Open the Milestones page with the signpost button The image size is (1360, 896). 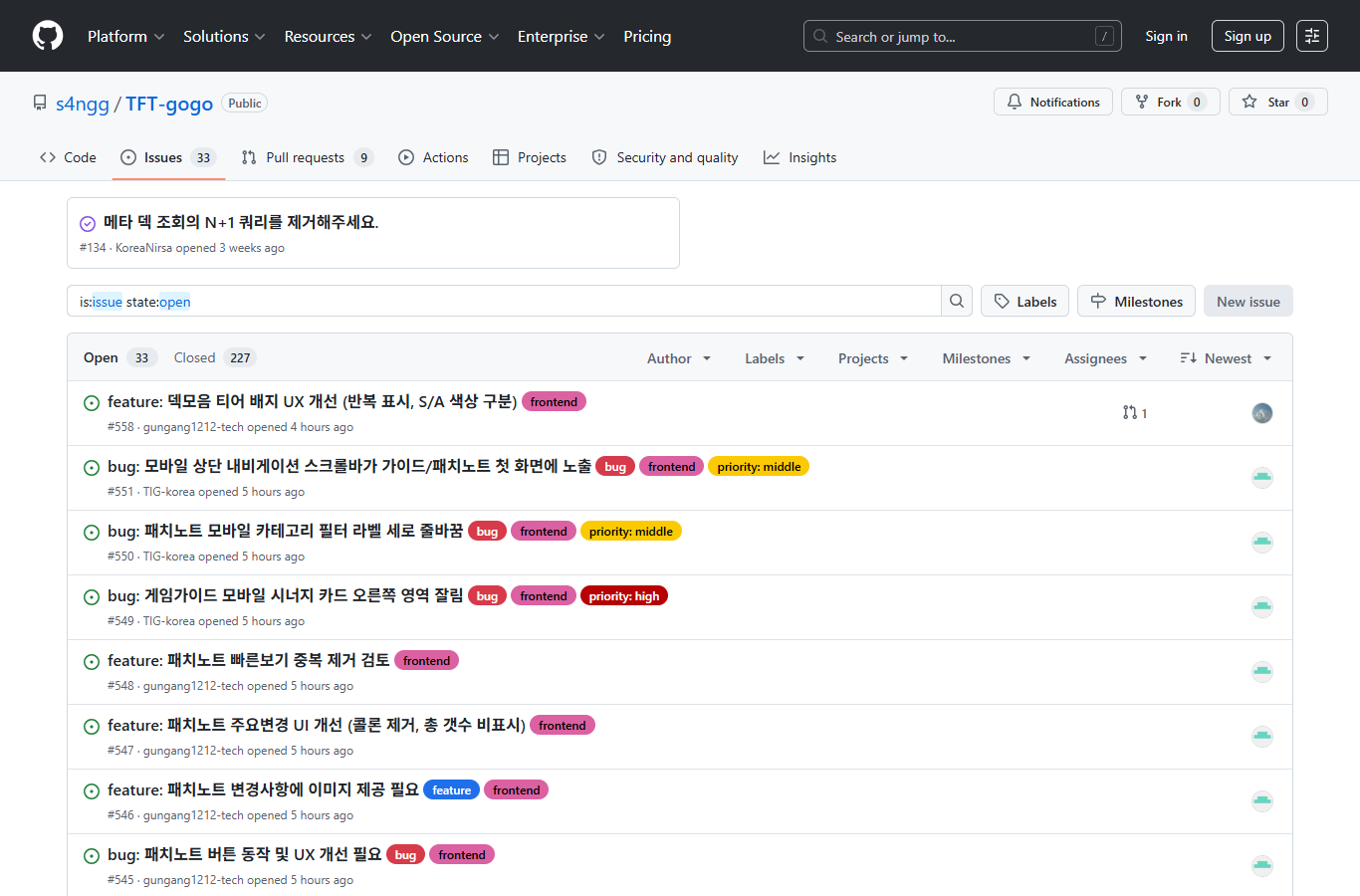coord(1136,301)
